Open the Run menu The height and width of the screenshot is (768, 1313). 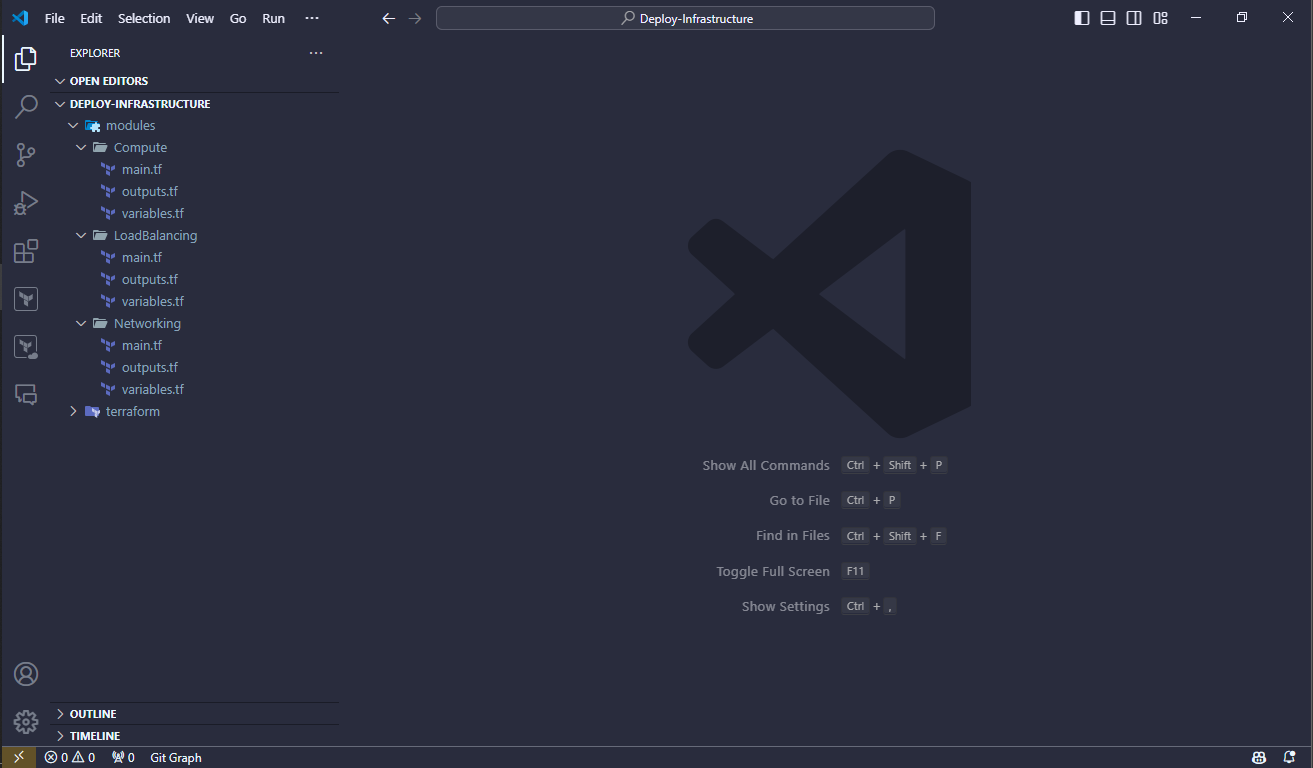(x=273, y=18)
